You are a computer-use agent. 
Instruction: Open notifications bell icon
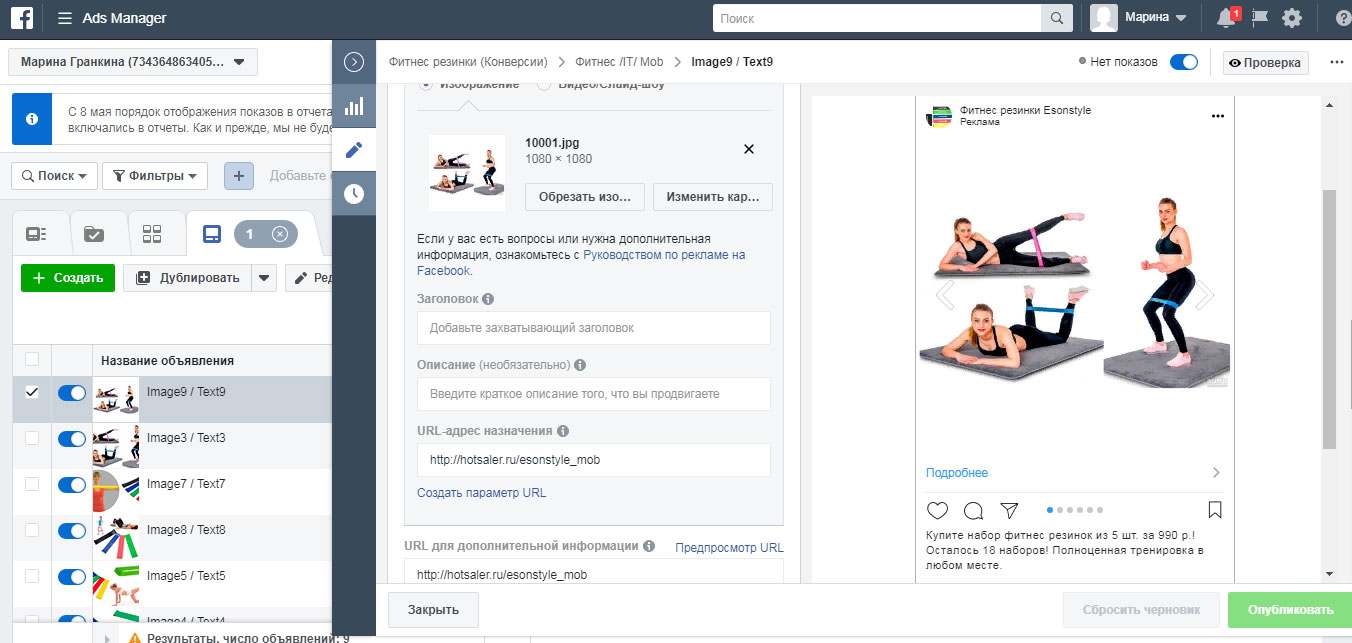click(1226, 18)
